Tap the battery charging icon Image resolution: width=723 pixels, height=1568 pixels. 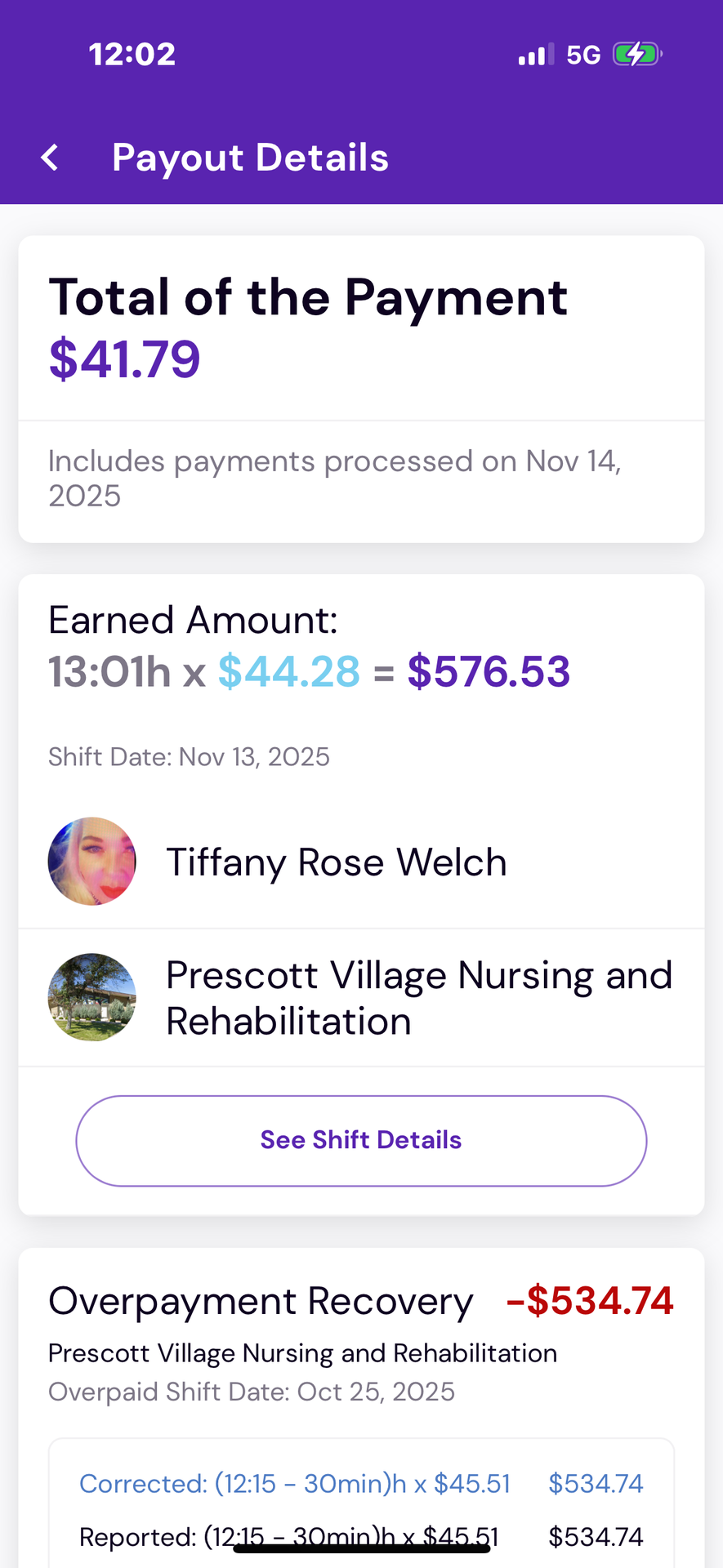[x=636, y=55]
